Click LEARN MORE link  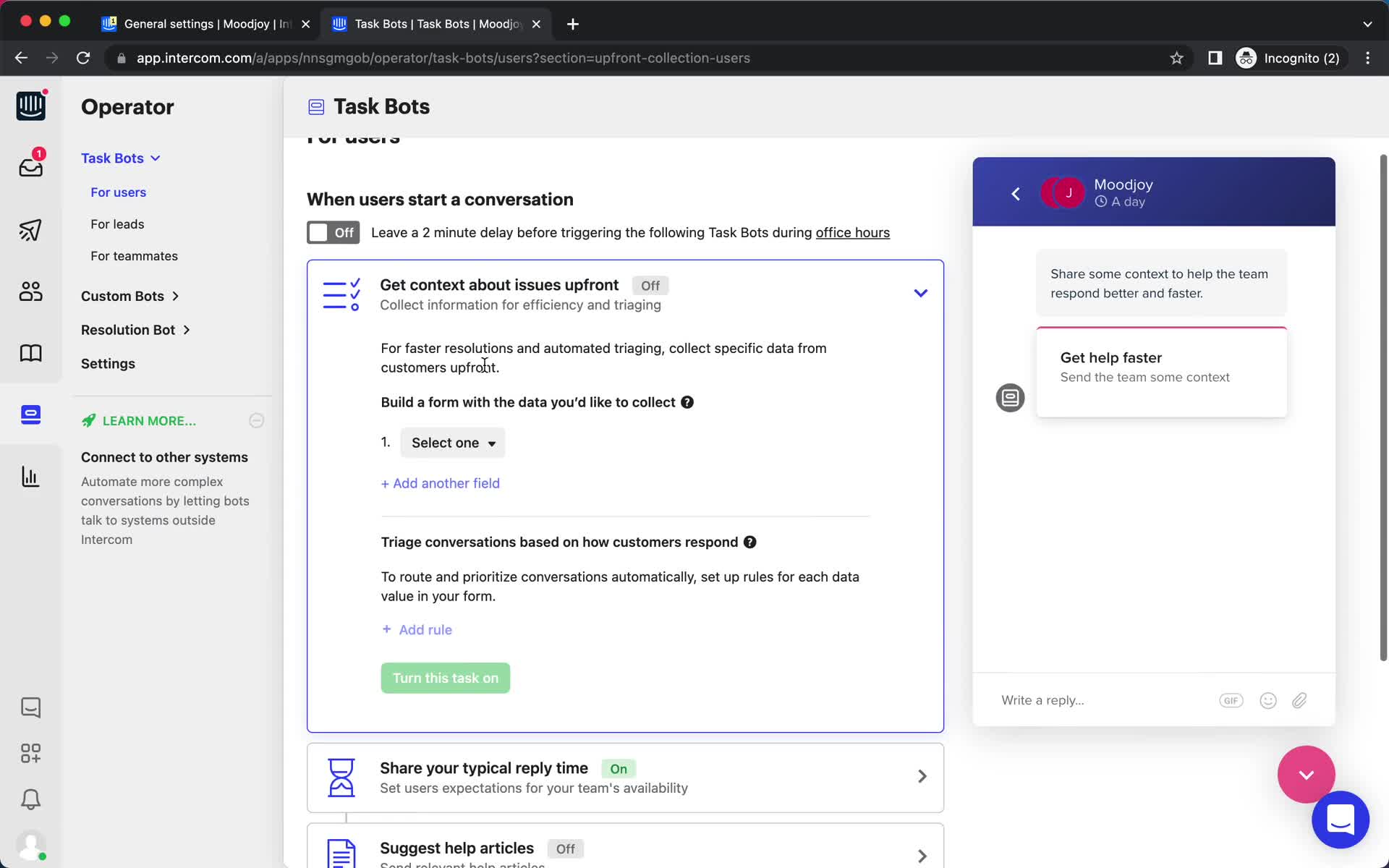point(149,421)
